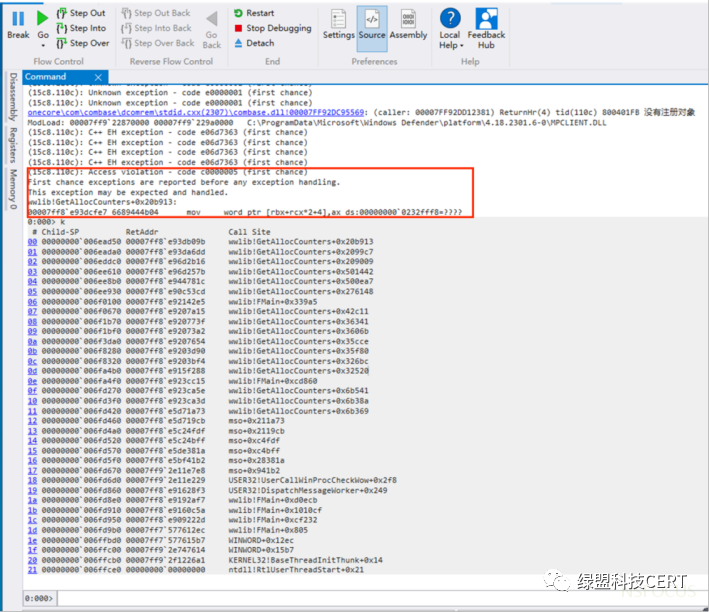Viewport: 709px width, 612px height.
Task: Click the Go Back arrow icon
Action: click(x=212, y=19)
